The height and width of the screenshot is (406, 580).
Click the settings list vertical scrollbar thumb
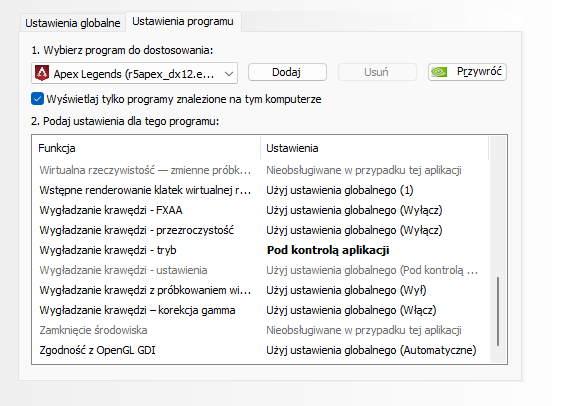[498, 311]
